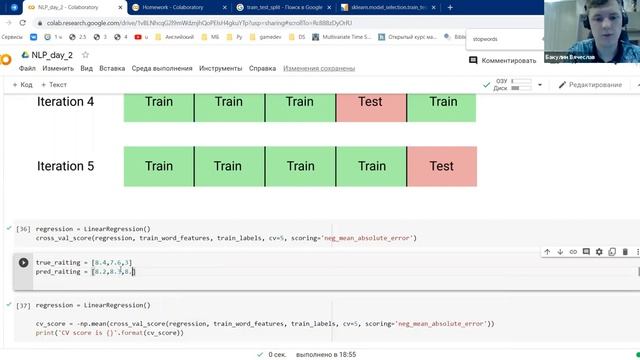Image resolution: width=640 pixels, height=360 pixels.
Task: Open Открытый курс ма... bookmark
Action: pos(407,37)
